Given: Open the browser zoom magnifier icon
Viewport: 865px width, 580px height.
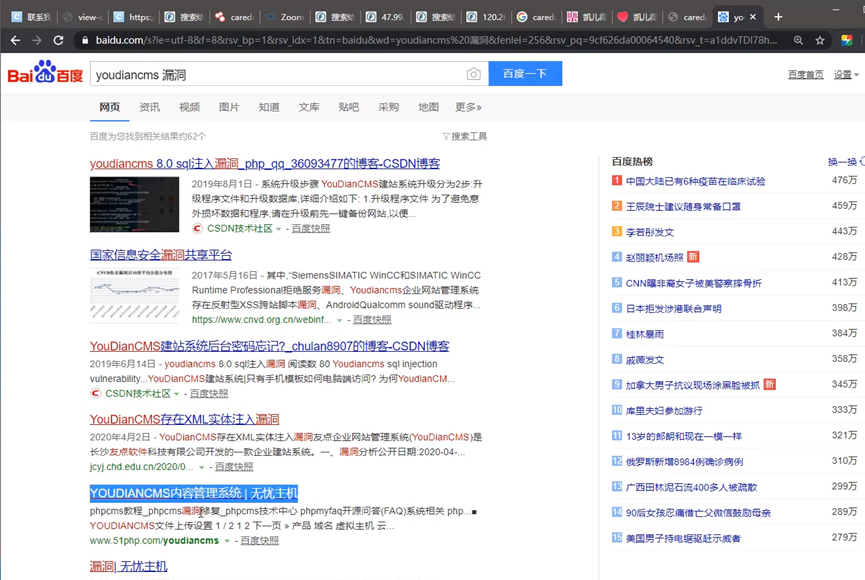Looking at the screenshot, I should tap(798, 40).
